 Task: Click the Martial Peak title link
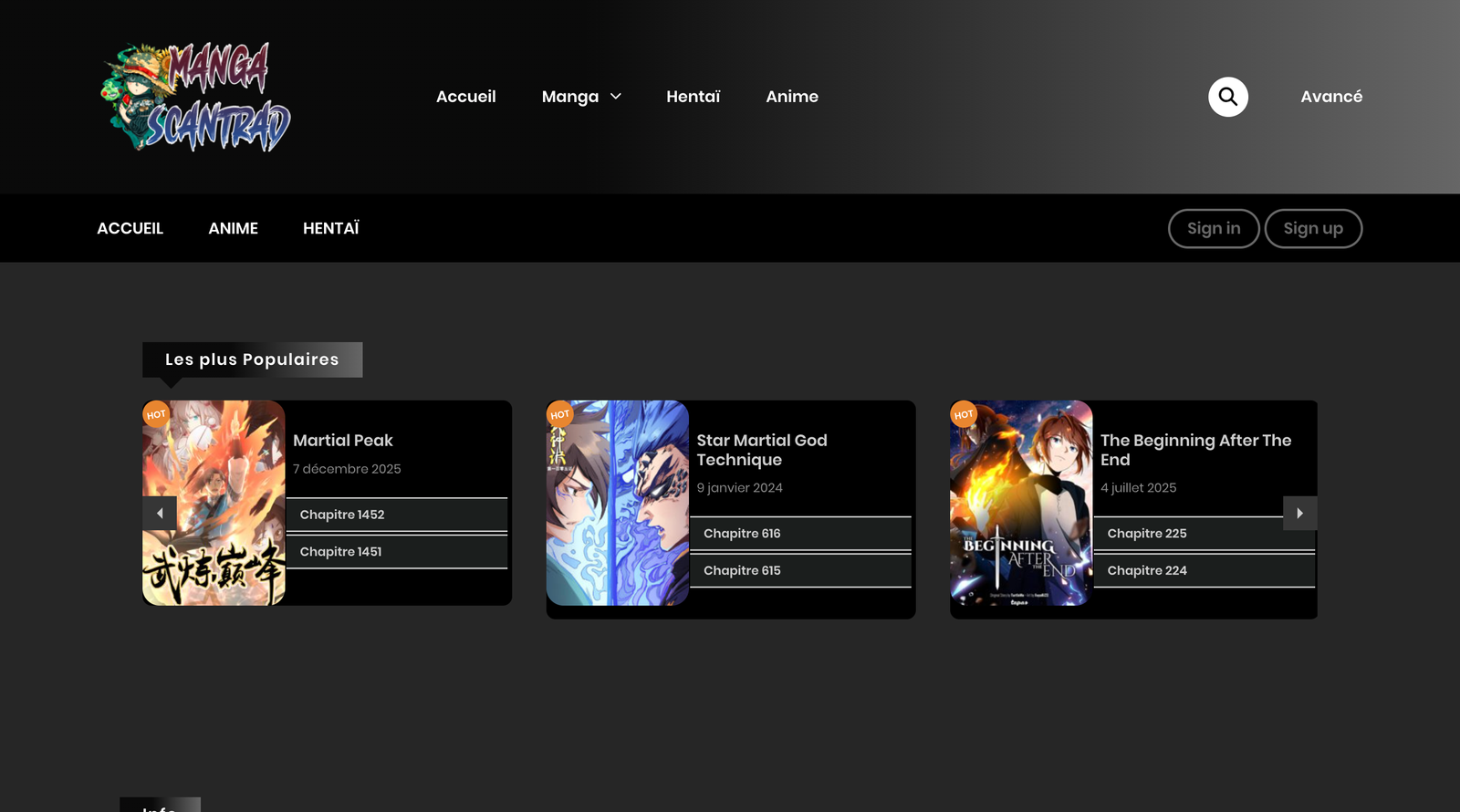pyautogui.click(x=342, y=441)
